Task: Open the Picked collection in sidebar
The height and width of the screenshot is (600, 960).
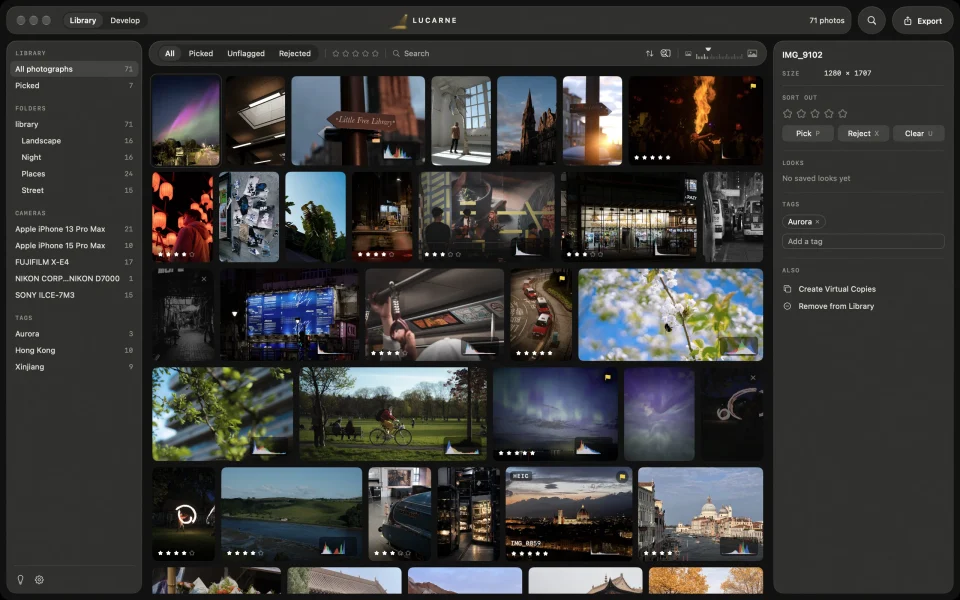Action: (x=74, y=86)
